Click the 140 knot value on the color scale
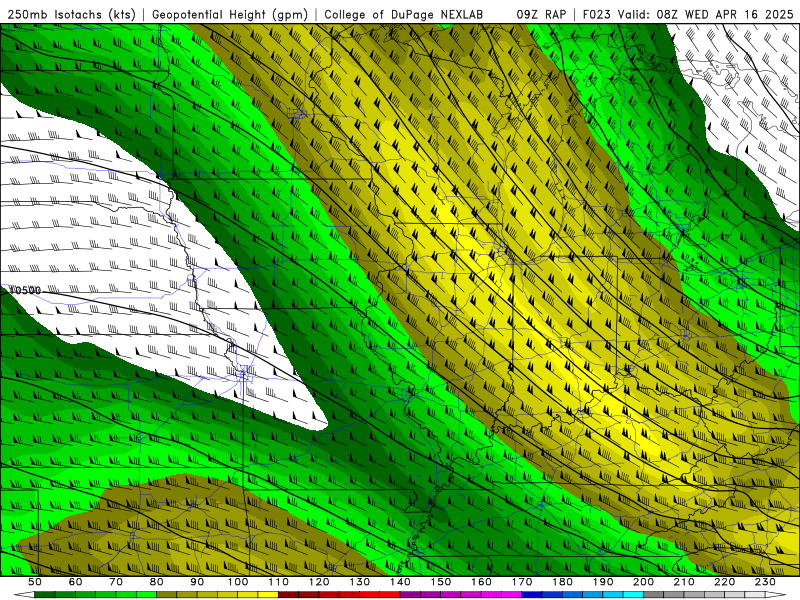 point(400,582)
